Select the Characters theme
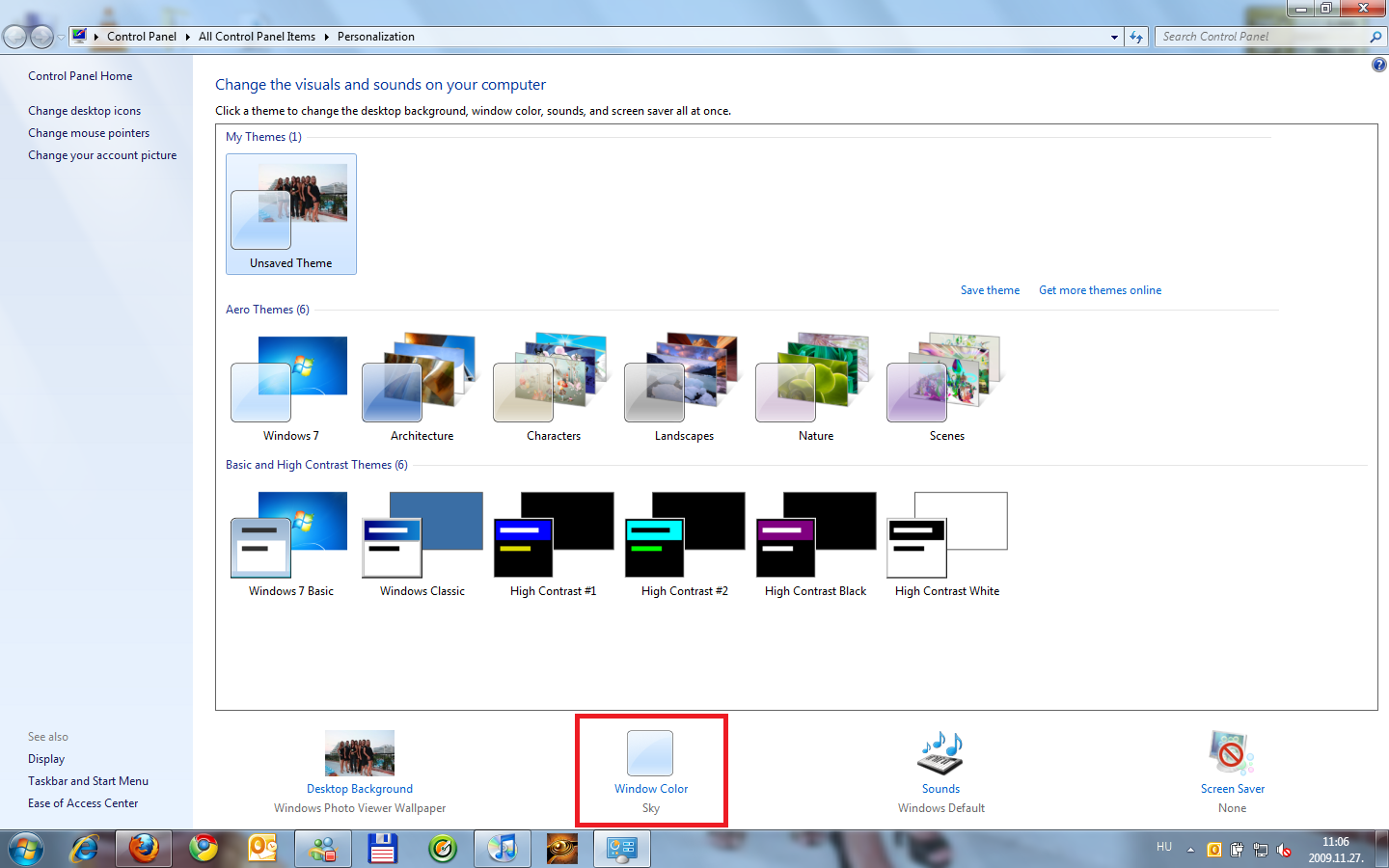Screen dimensions: 1389x868 tap(554, 387)
